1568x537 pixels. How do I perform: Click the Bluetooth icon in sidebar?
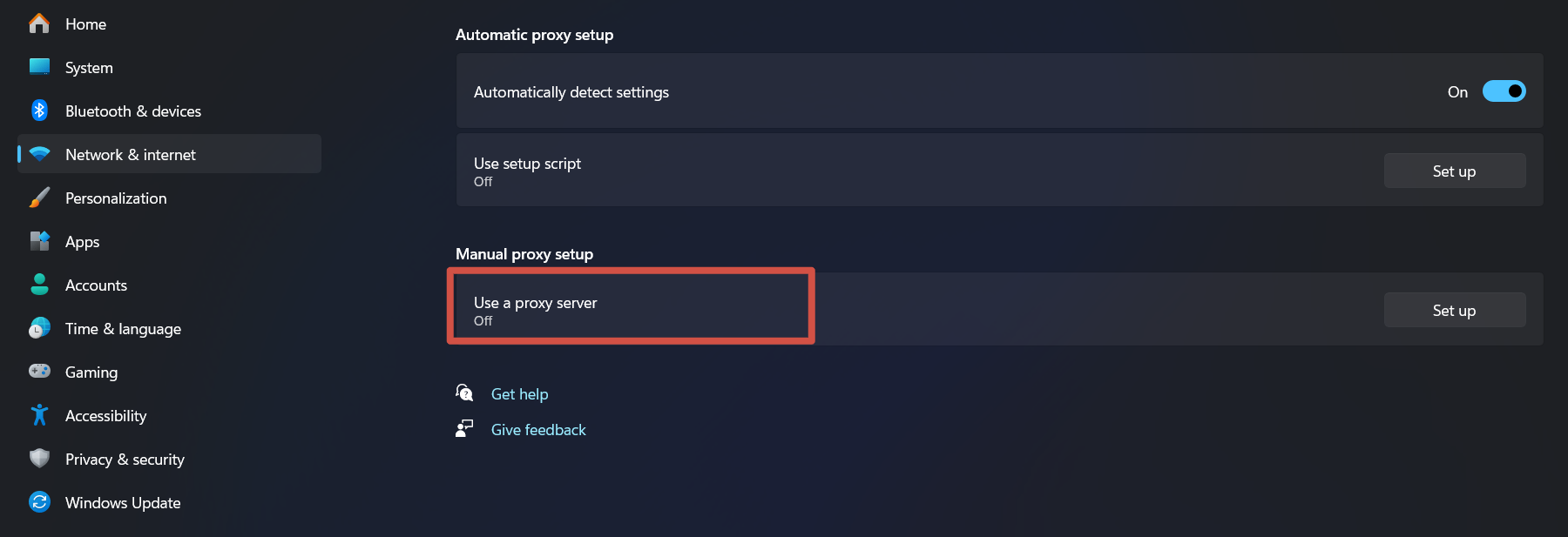(x=39, y=111)
